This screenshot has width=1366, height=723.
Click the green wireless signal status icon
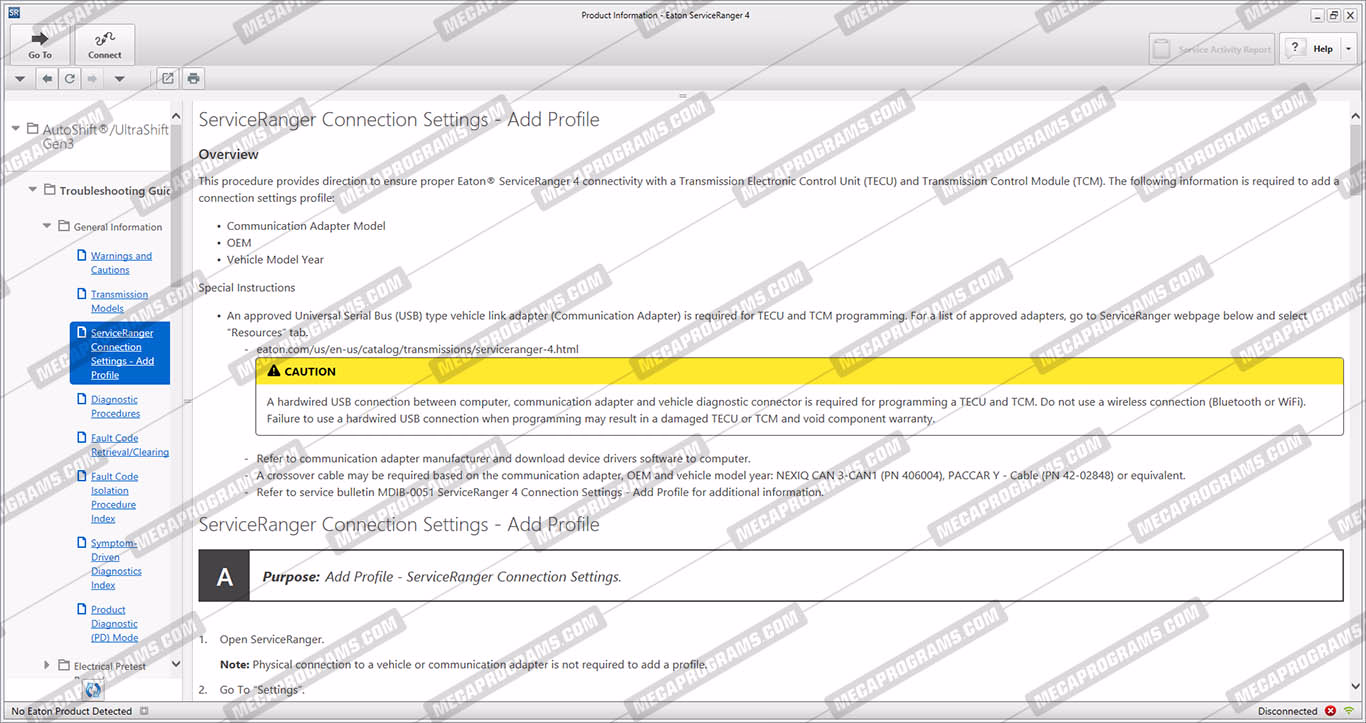[1349, 711]
